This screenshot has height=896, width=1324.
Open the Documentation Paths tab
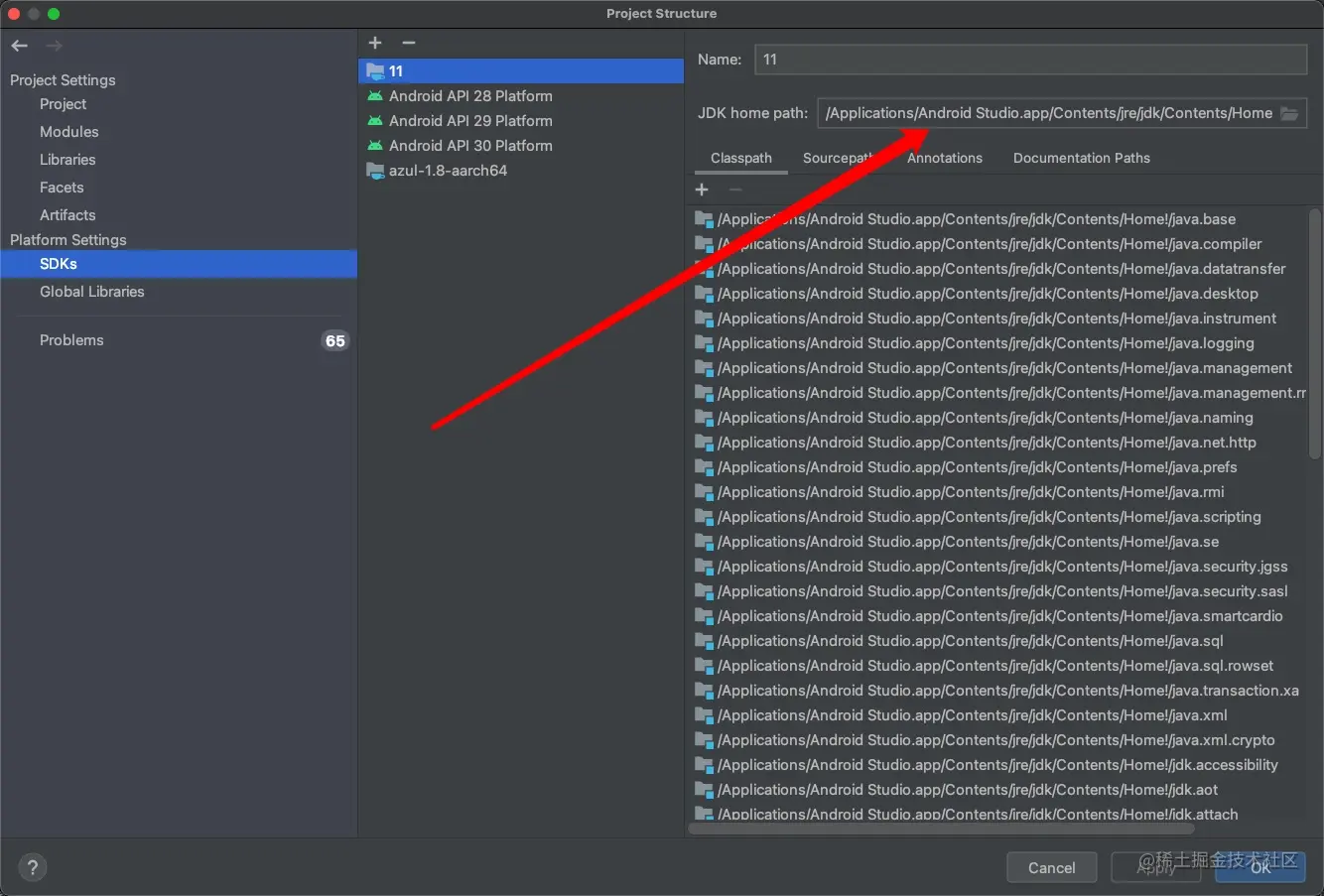tap(1082, 158)
